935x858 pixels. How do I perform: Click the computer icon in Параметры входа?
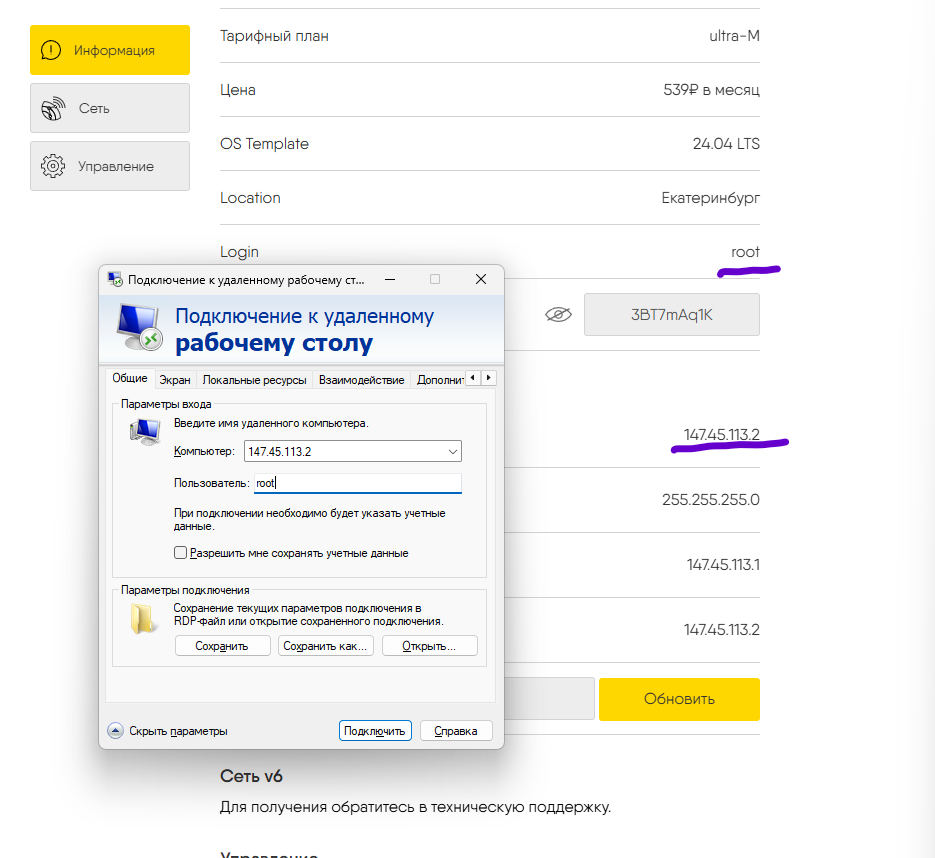pyautogui.click(x=145, y=431)
